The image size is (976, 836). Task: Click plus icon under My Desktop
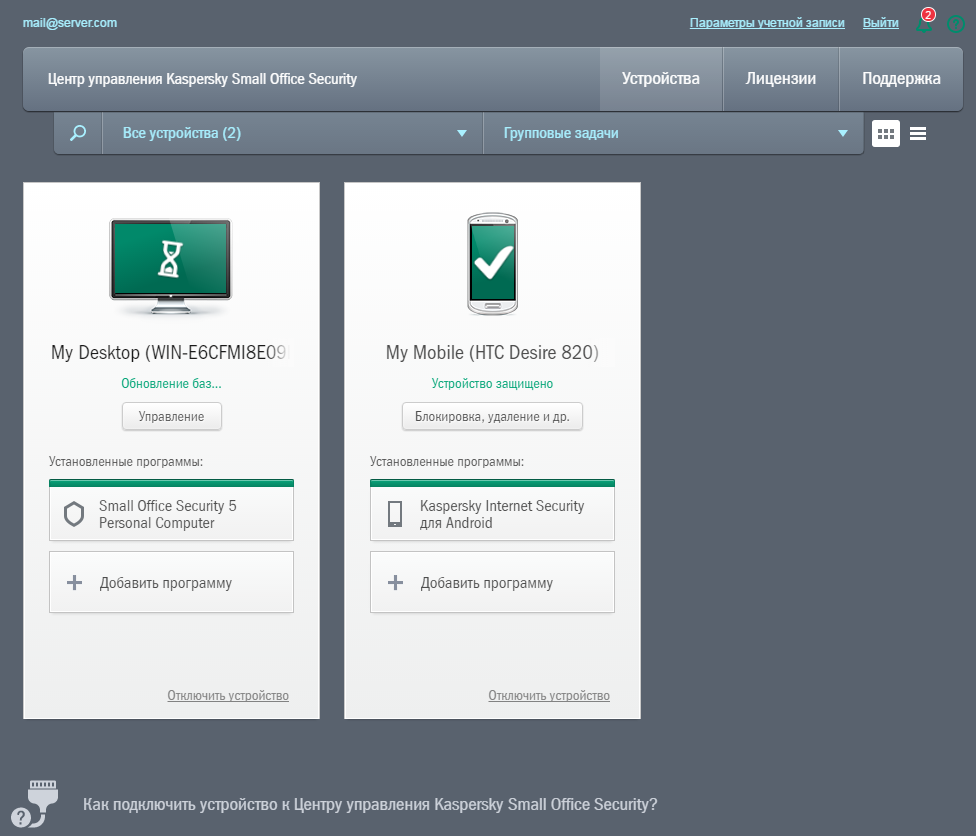point(75,583)
